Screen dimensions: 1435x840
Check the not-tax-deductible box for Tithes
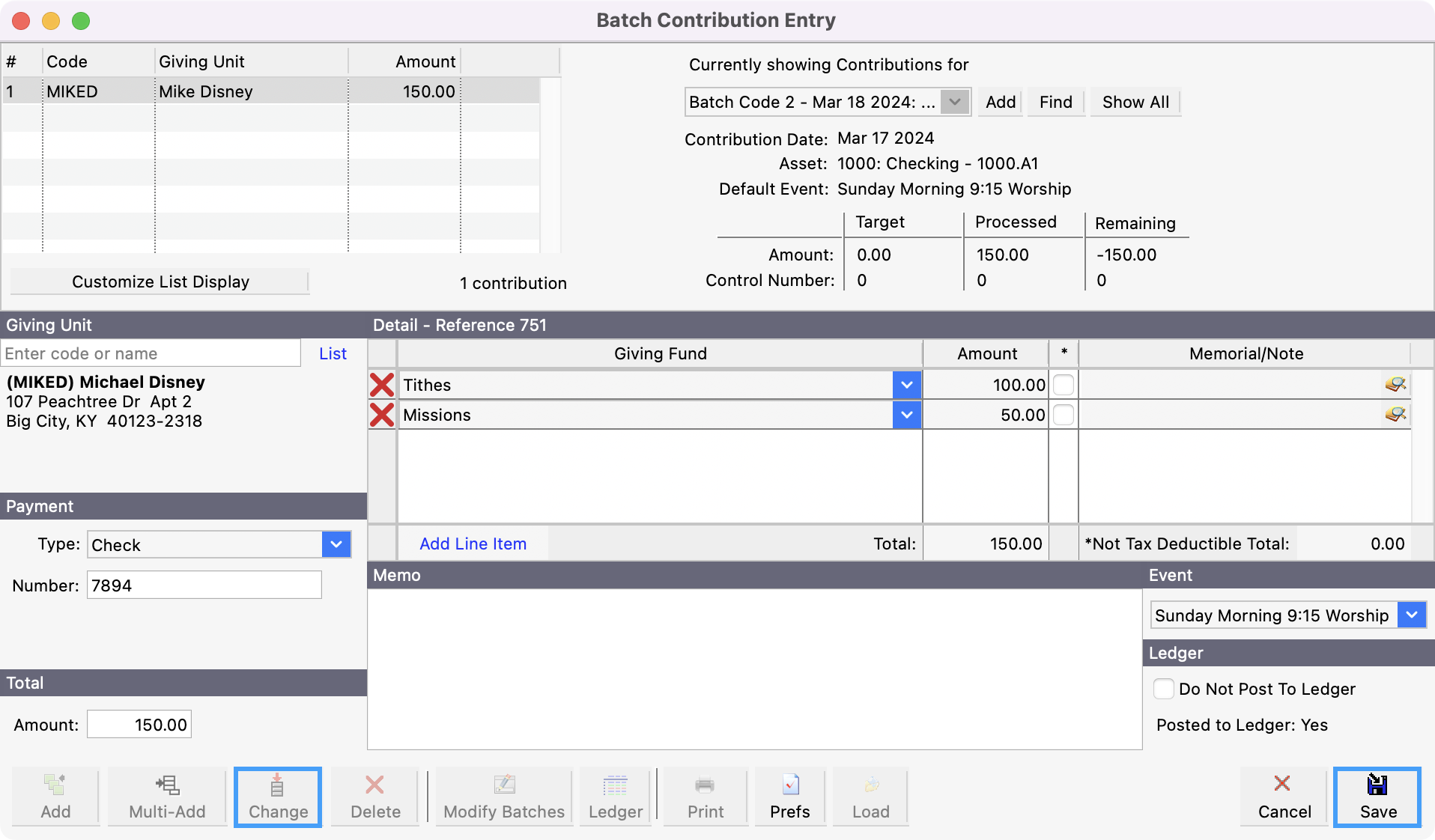pyautogui.click(x=1063, y=385)
